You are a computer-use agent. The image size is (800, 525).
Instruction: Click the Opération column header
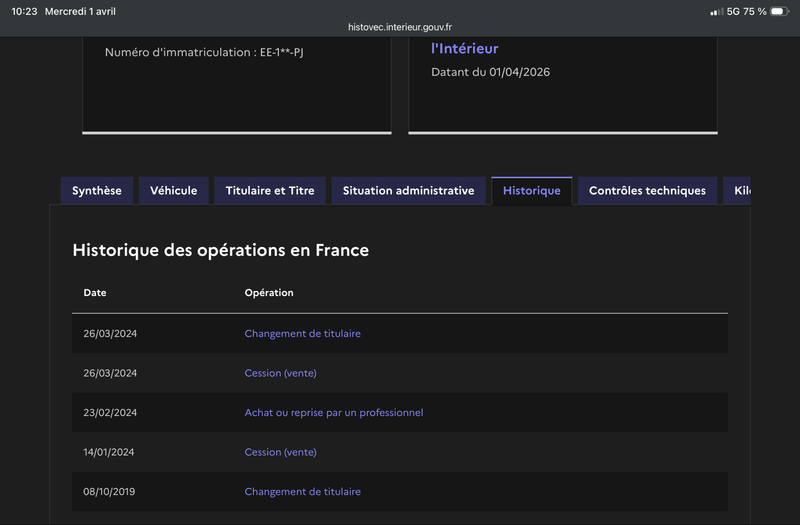[x=269, y=293]
